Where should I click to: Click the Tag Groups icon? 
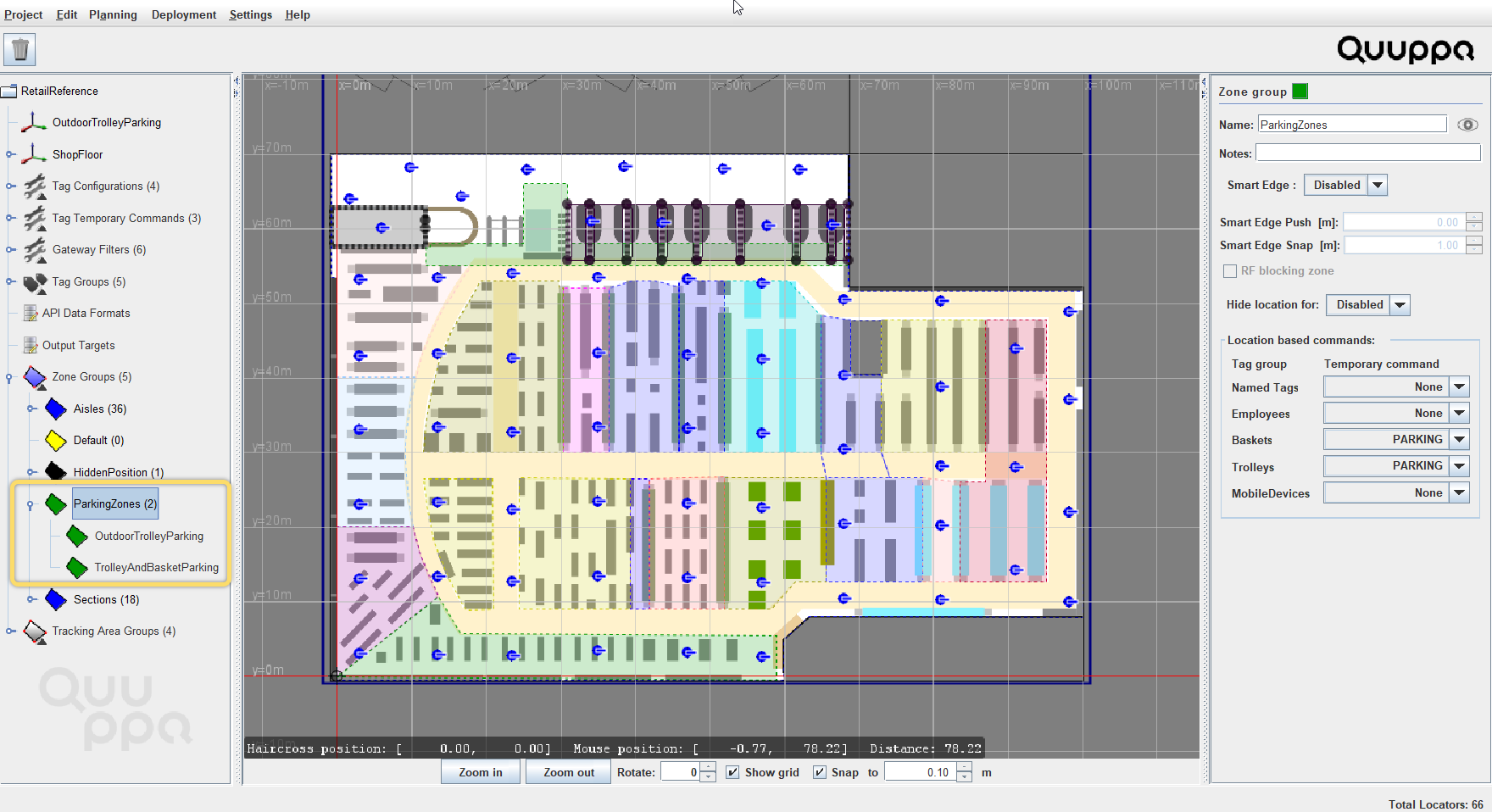click(35, 281)
